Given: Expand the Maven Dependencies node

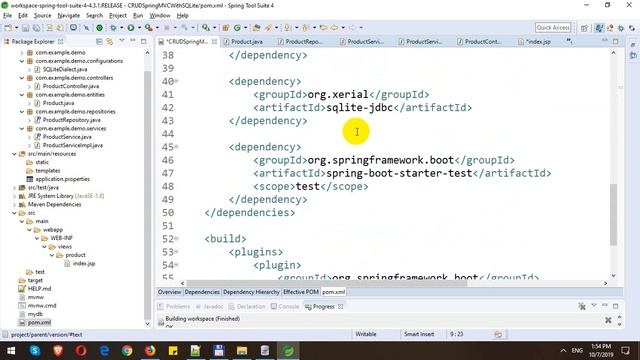Looking at the screenshot, I should [14, 204].
